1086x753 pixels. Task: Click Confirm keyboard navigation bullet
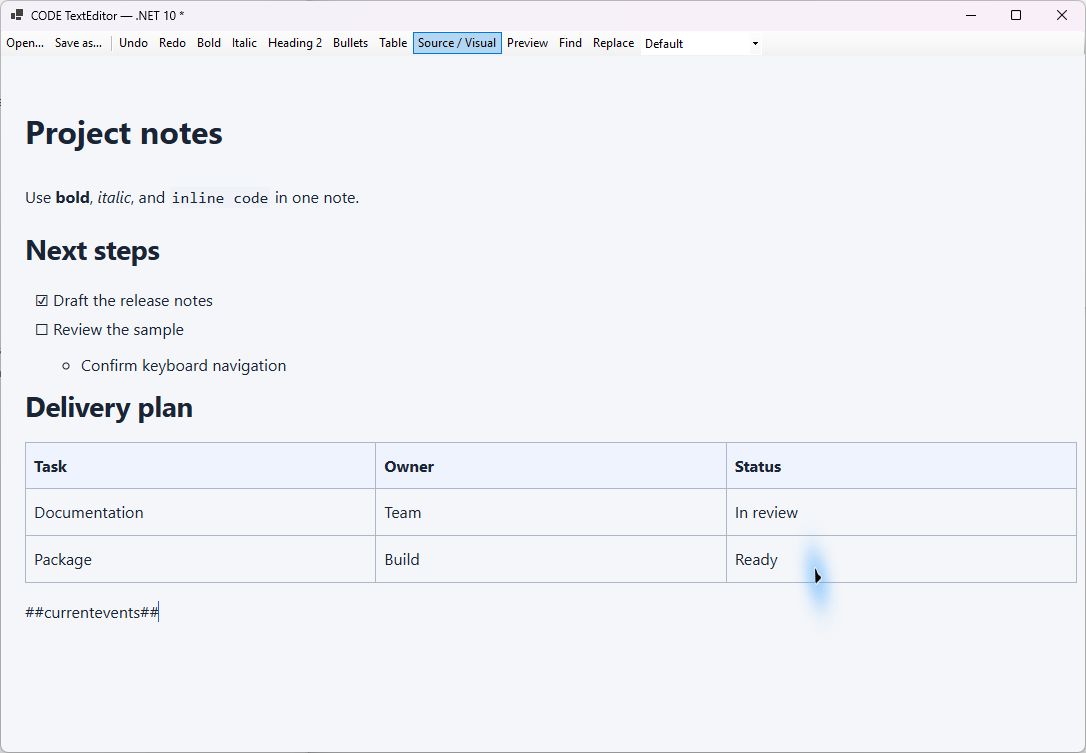pos(183,366)
